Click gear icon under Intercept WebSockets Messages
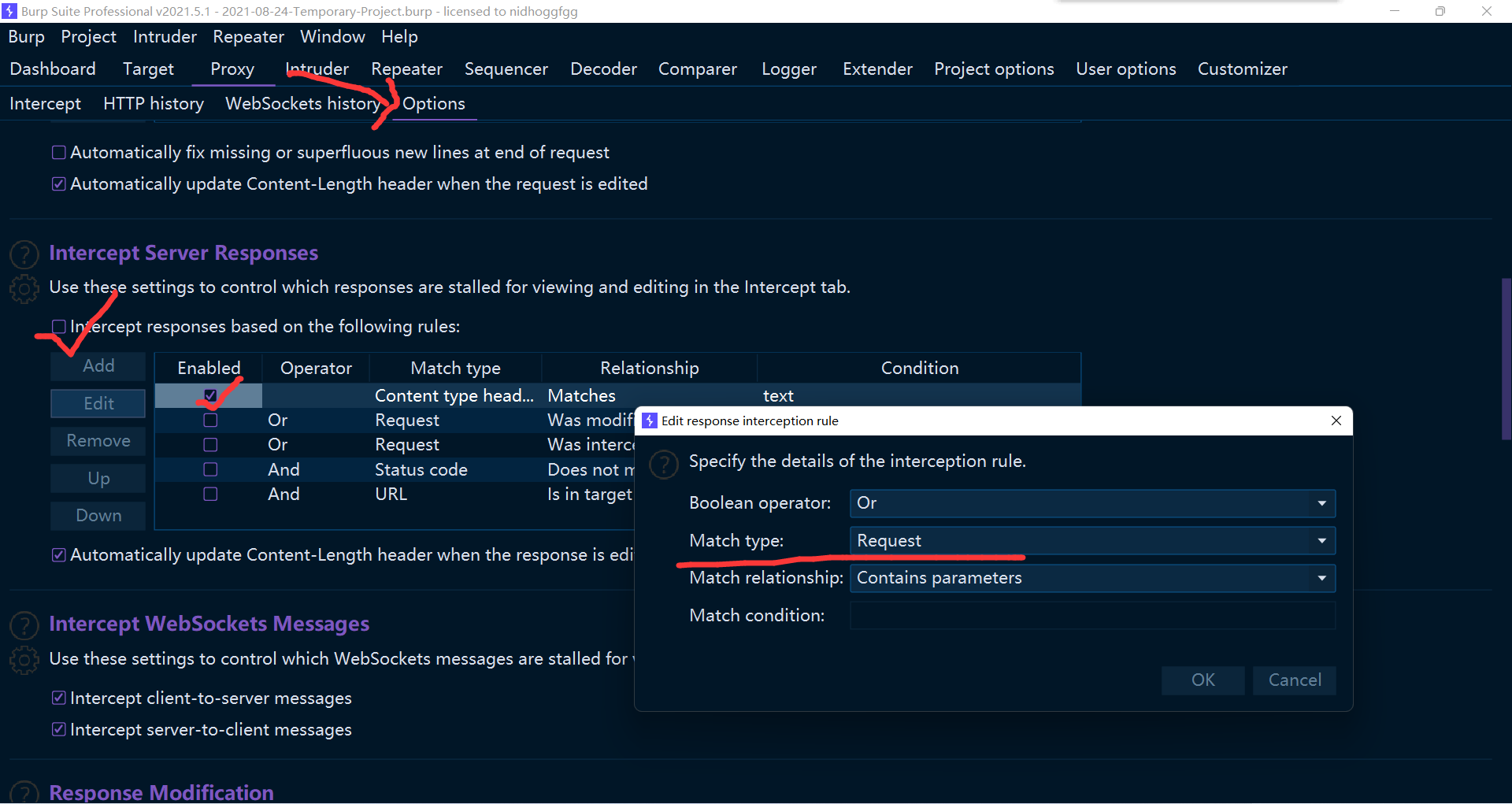Image resolution: width=1512 pixels, height=804 pixels. pos(24,660)
